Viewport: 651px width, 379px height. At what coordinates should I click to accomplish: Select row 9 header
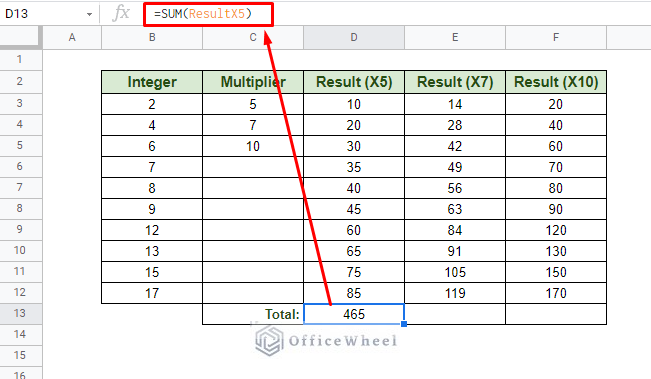coord(21,230)
